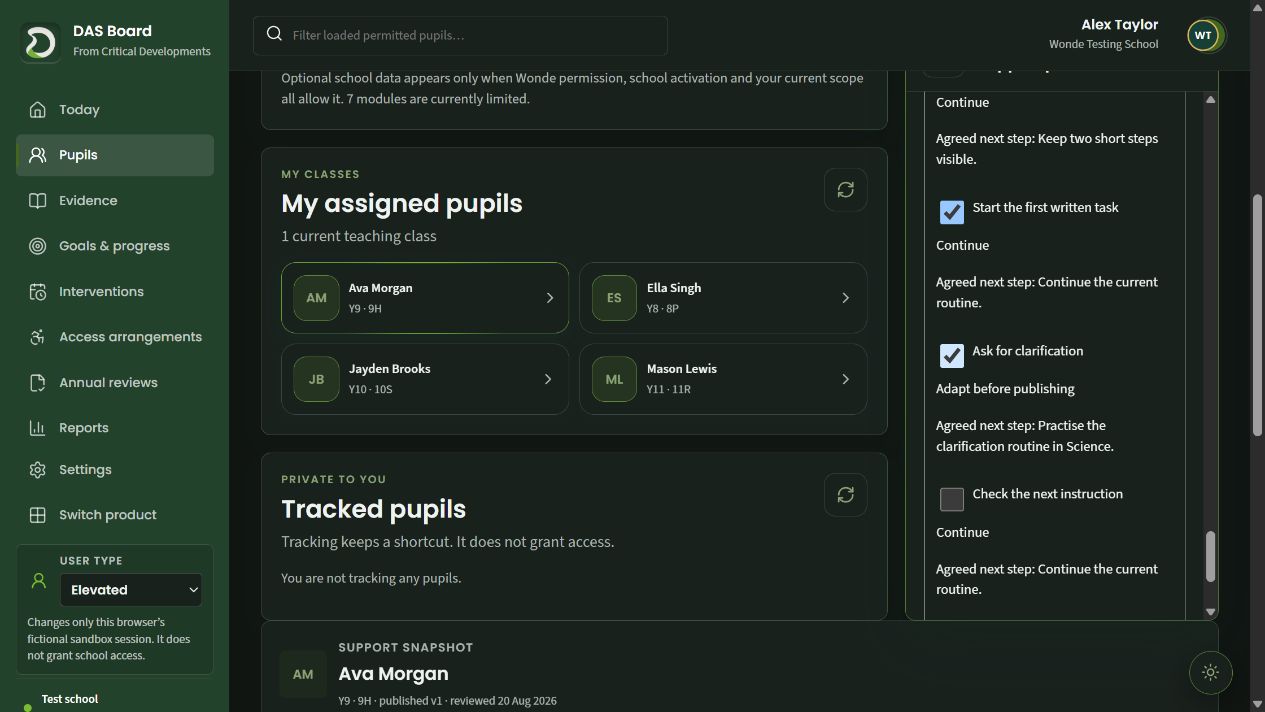Refresh the My assigned pupils list
Screen dimensions: 1265x712
[x=845, y=190]
